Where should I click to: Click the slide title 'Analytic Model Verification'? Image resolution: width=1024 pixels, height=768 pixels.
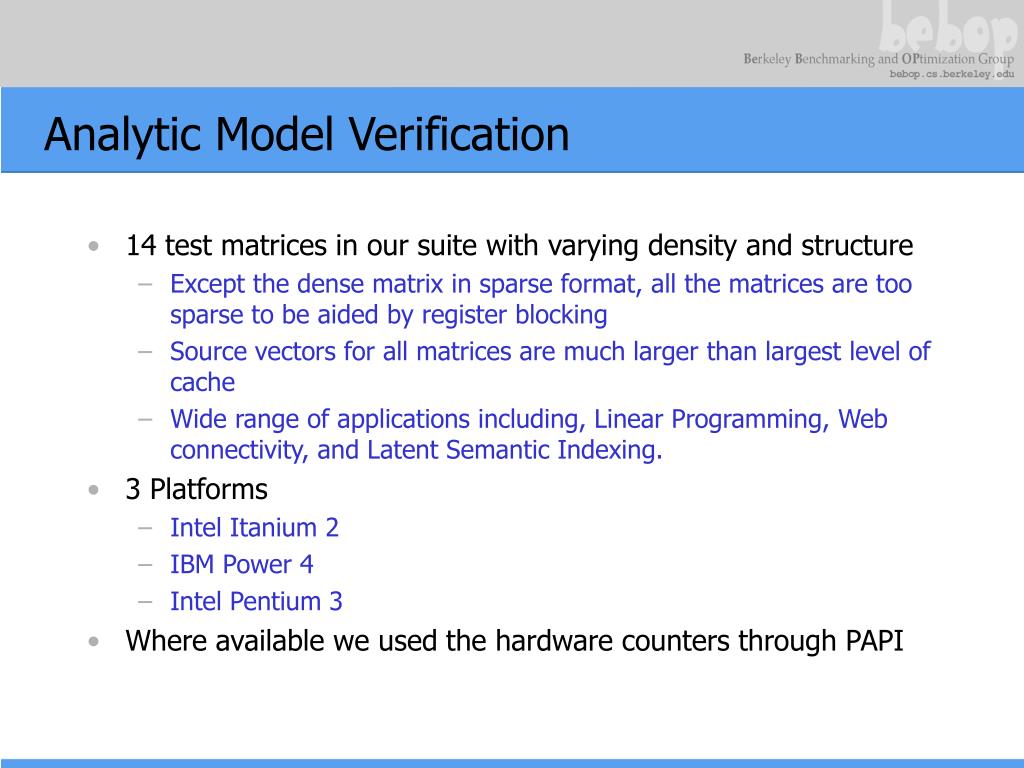306,135
